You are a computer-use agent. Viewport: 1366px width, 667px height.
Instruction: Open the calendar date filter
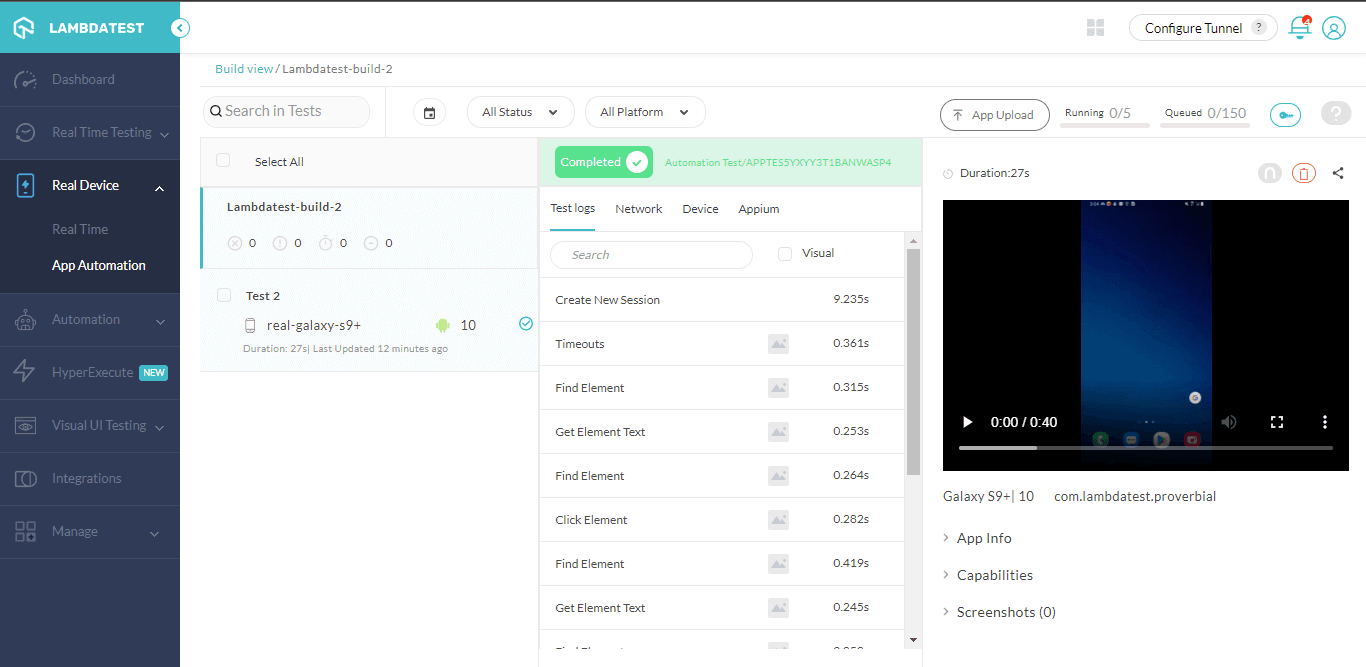pos(430,112)
